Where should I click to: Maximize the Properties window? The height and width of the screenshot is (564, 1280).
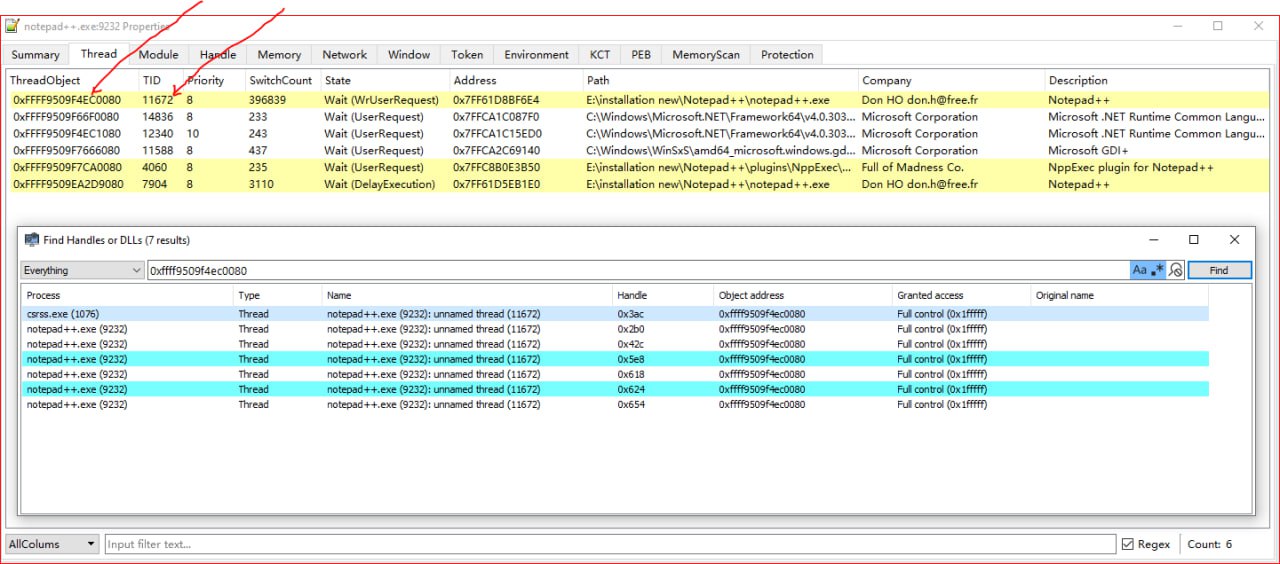pyautogui.click(x=1218, y=27)
